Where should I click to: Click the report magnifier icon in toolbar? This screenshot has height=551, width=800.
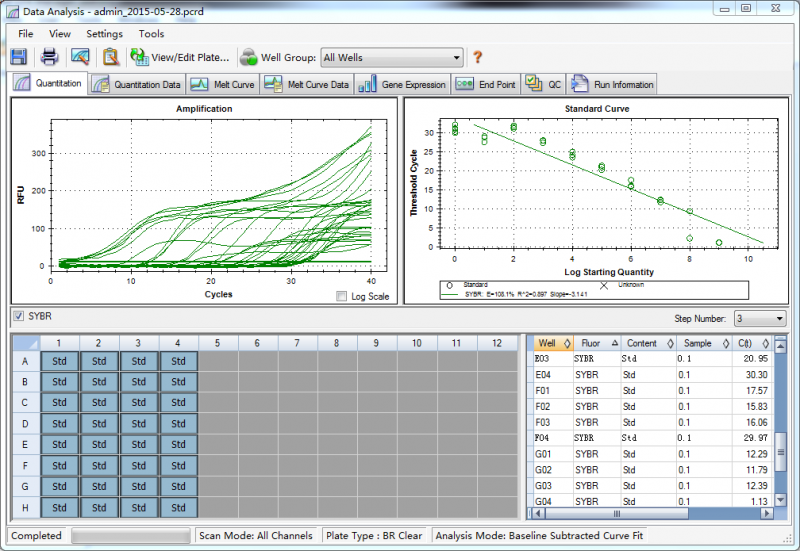tap(110, 57)
